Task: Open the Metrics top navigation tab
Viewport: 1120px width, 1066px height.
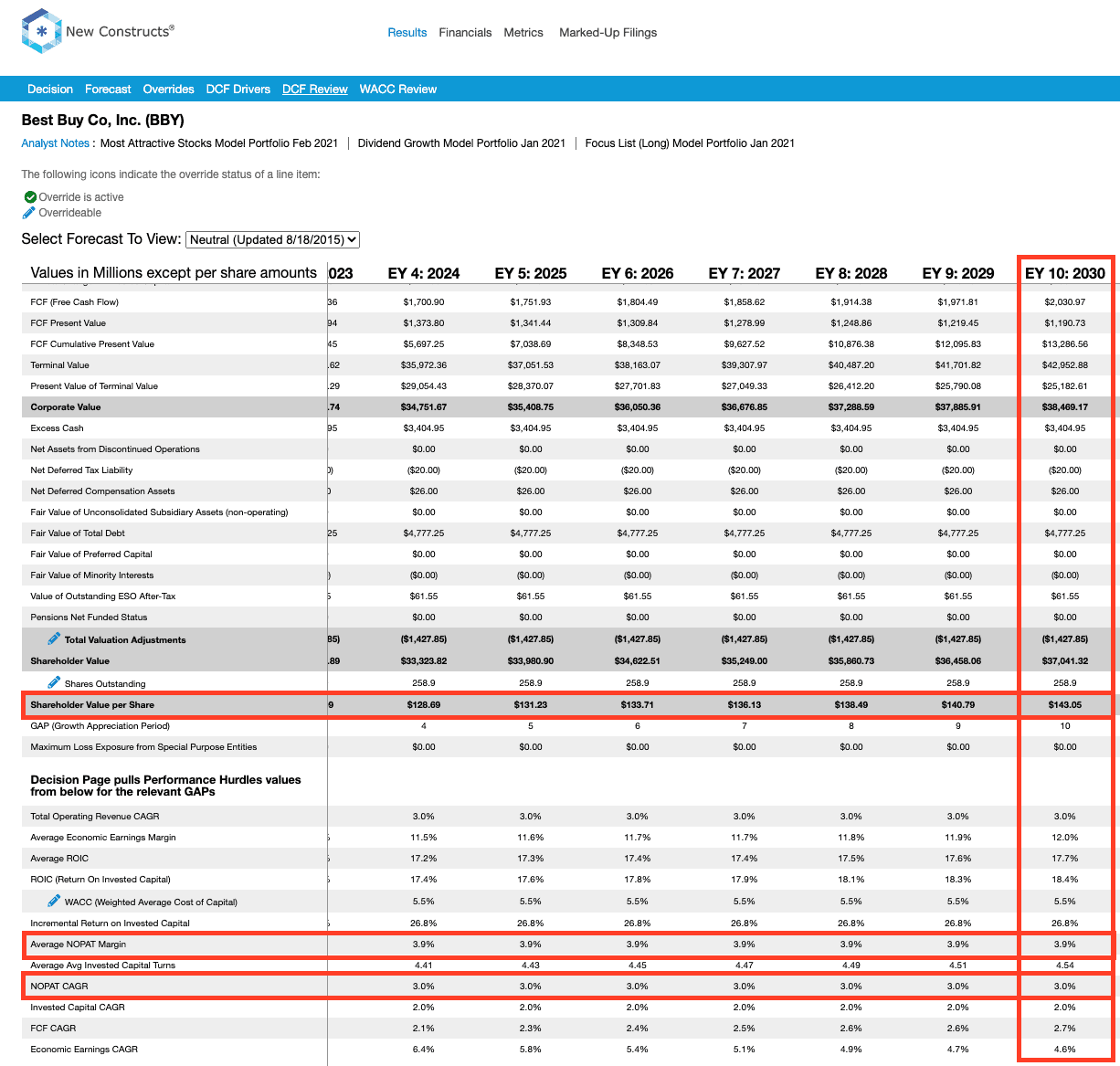Action: (523, 32)
